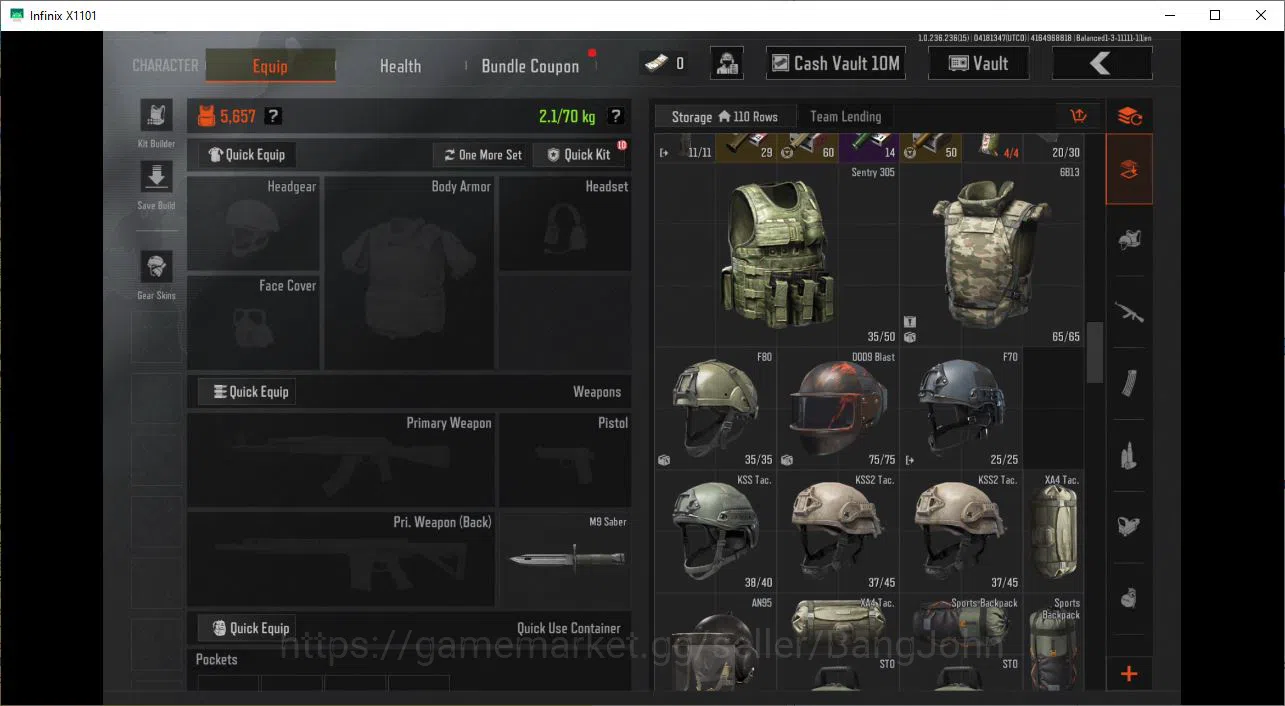This screenshot has width=1285, height=706.
Task: Select the Sentry 305 body armor
Action: [777, 255]
